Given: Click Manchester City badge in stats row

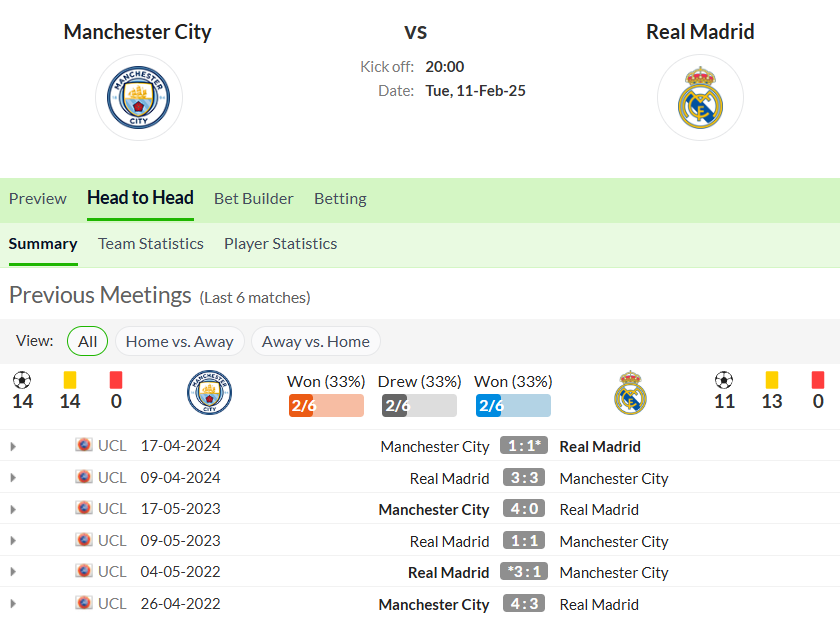Looking at the screenshot, I should point(209,392).
